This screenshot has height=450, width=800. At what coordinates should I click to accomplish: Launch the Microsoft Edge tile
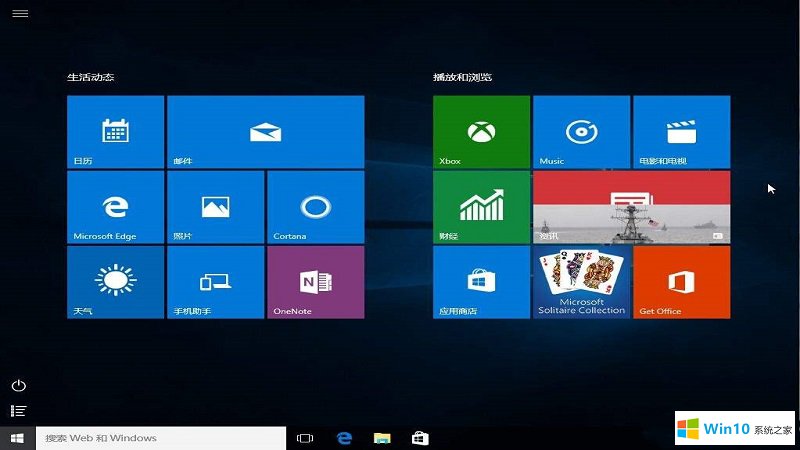[x=115, y=207]
